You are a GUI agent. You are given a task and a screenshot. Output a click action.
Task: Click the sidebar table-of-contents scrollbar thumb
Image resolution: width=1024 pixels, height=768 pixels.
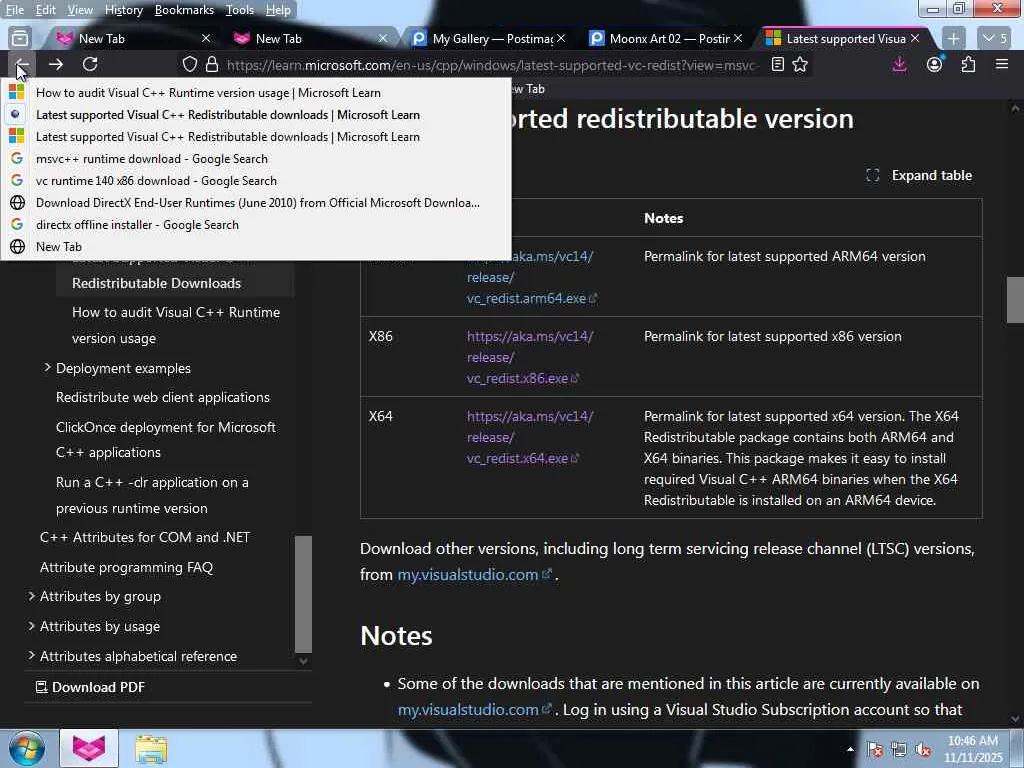pyautogui.click(x=303, y=594)
